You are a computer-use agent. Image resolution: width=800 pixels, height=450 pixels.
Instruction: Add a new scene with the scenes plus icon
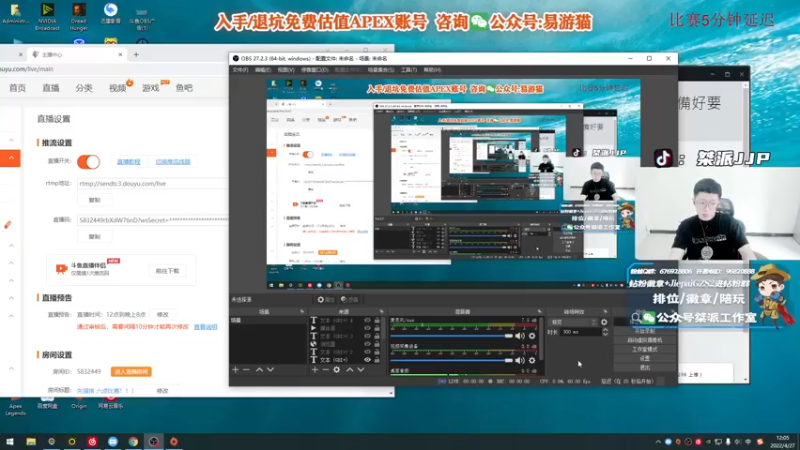tap(235, 369)
